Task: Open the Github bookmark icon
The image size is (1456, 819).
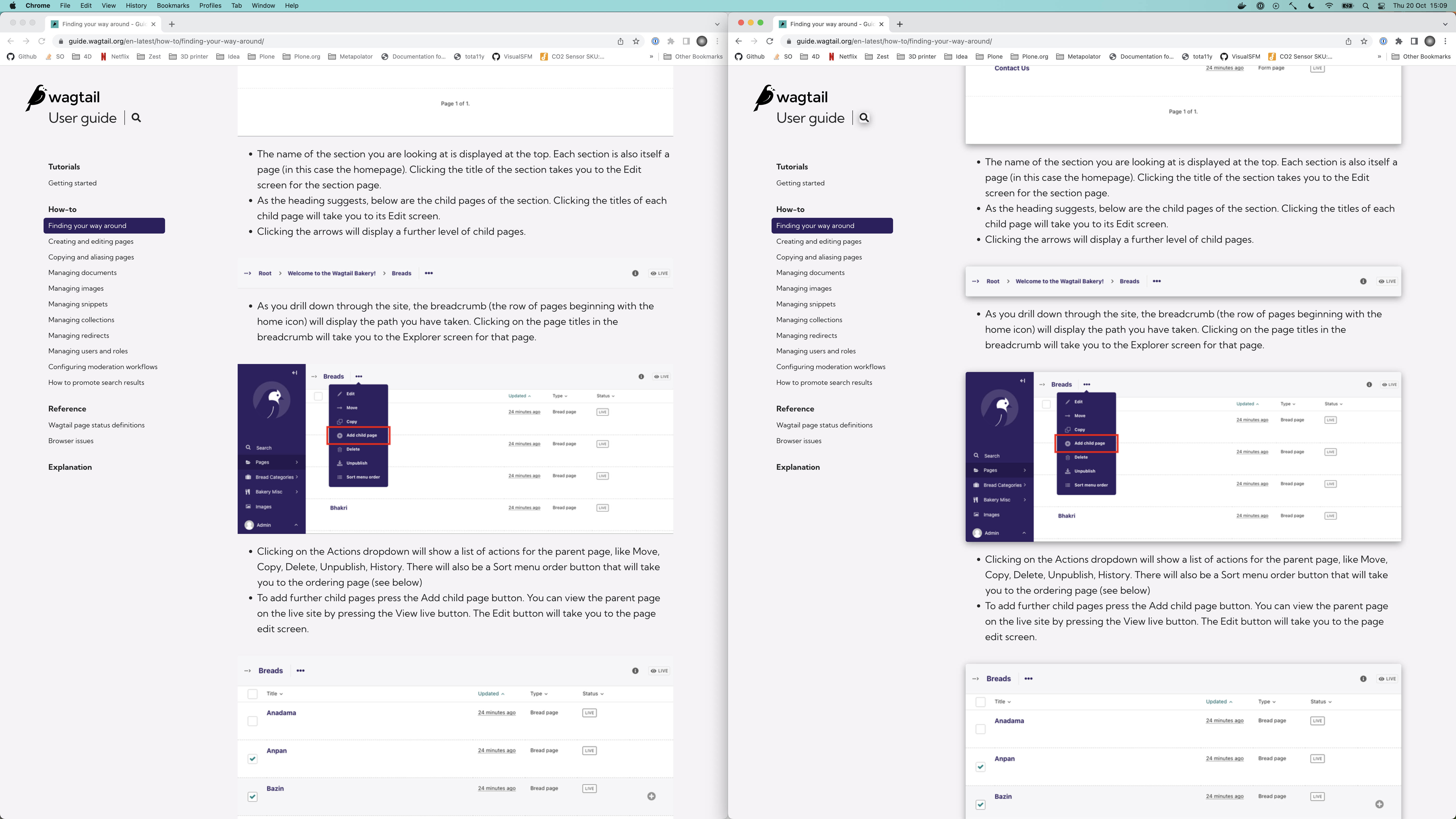Action: coord(10,57)
